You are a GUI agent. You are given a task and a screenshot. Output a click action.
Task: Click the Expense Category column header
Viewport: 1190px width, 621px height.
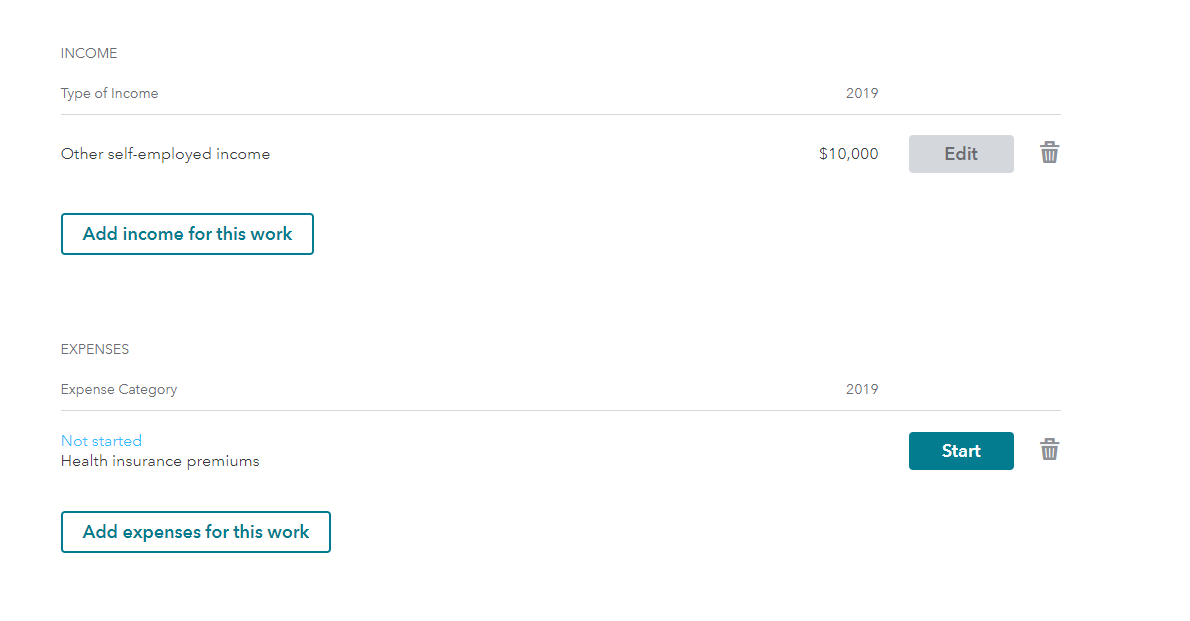point(119,389)
